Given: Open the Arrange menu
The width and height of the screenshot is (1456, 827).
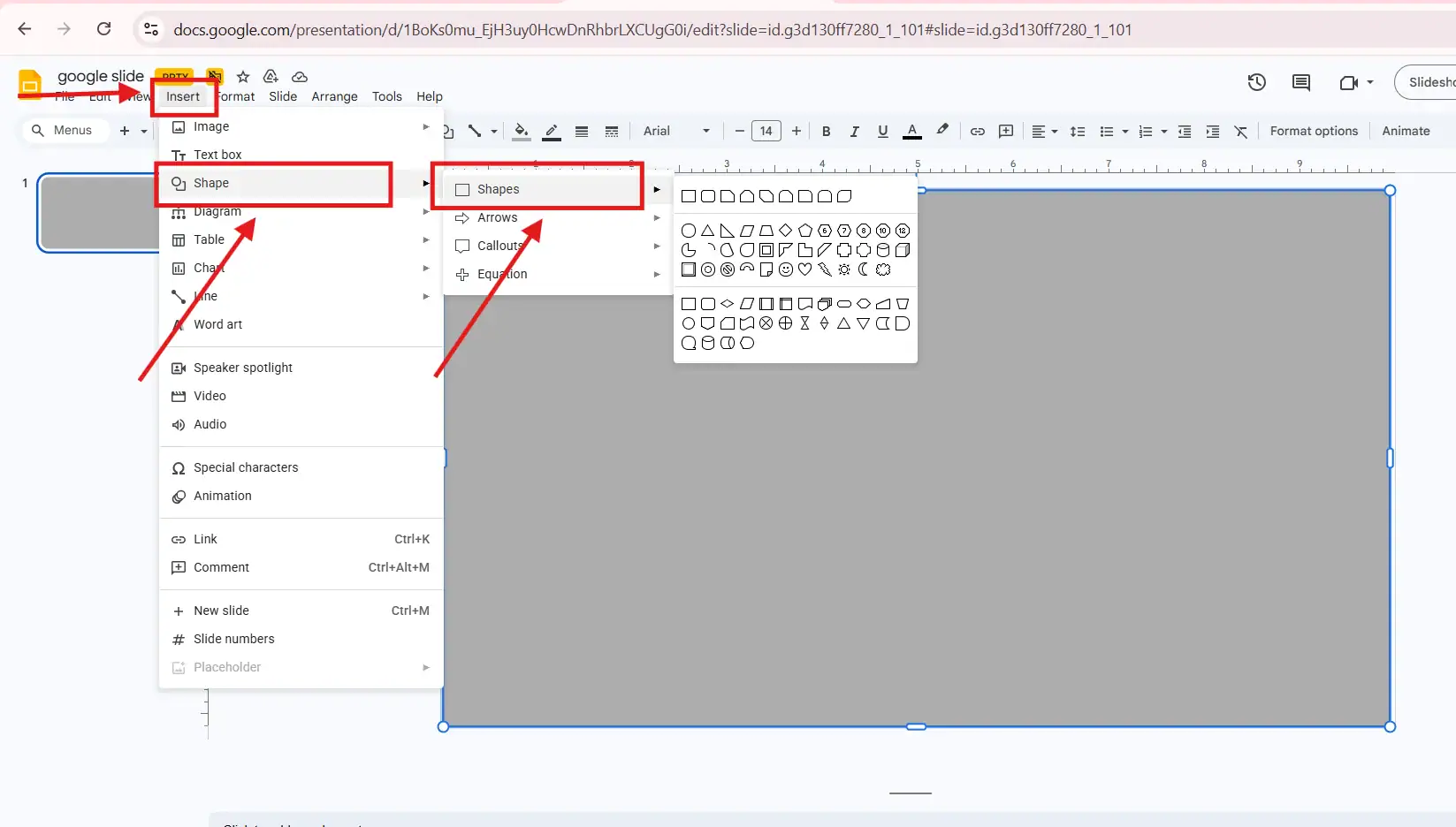Looking at the screenshot, I should point(334,96).
